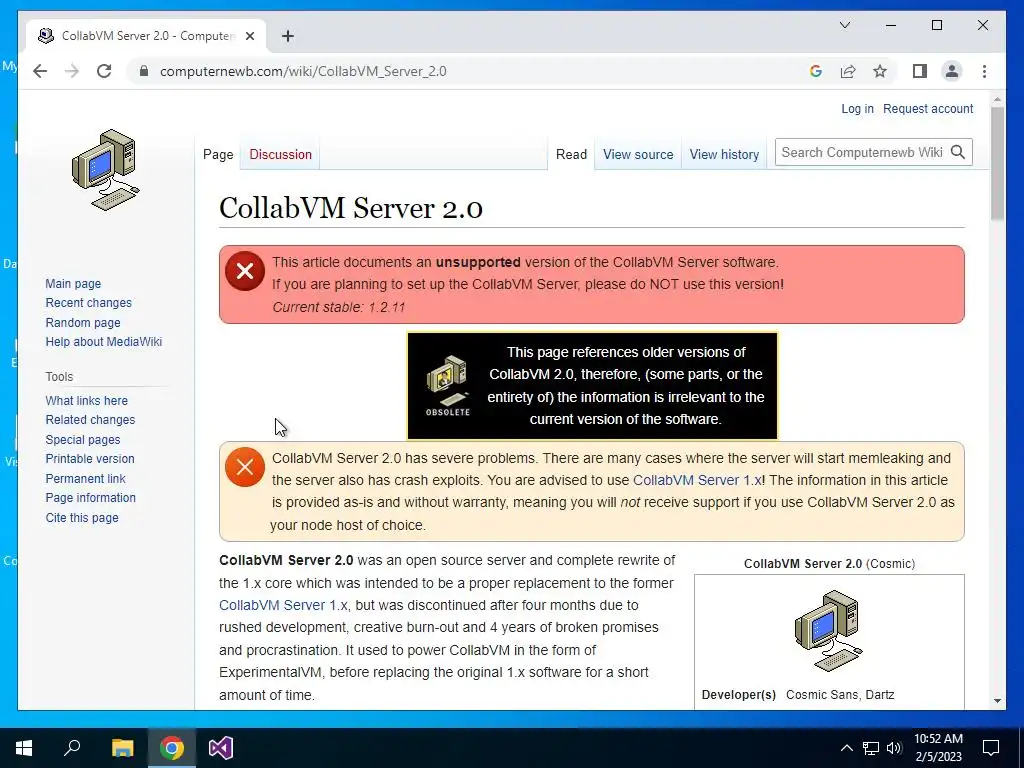Click the volume speaker tray icon
Image resolution: width=1024 pixels, height=768 pixels.
coord(894,748)
